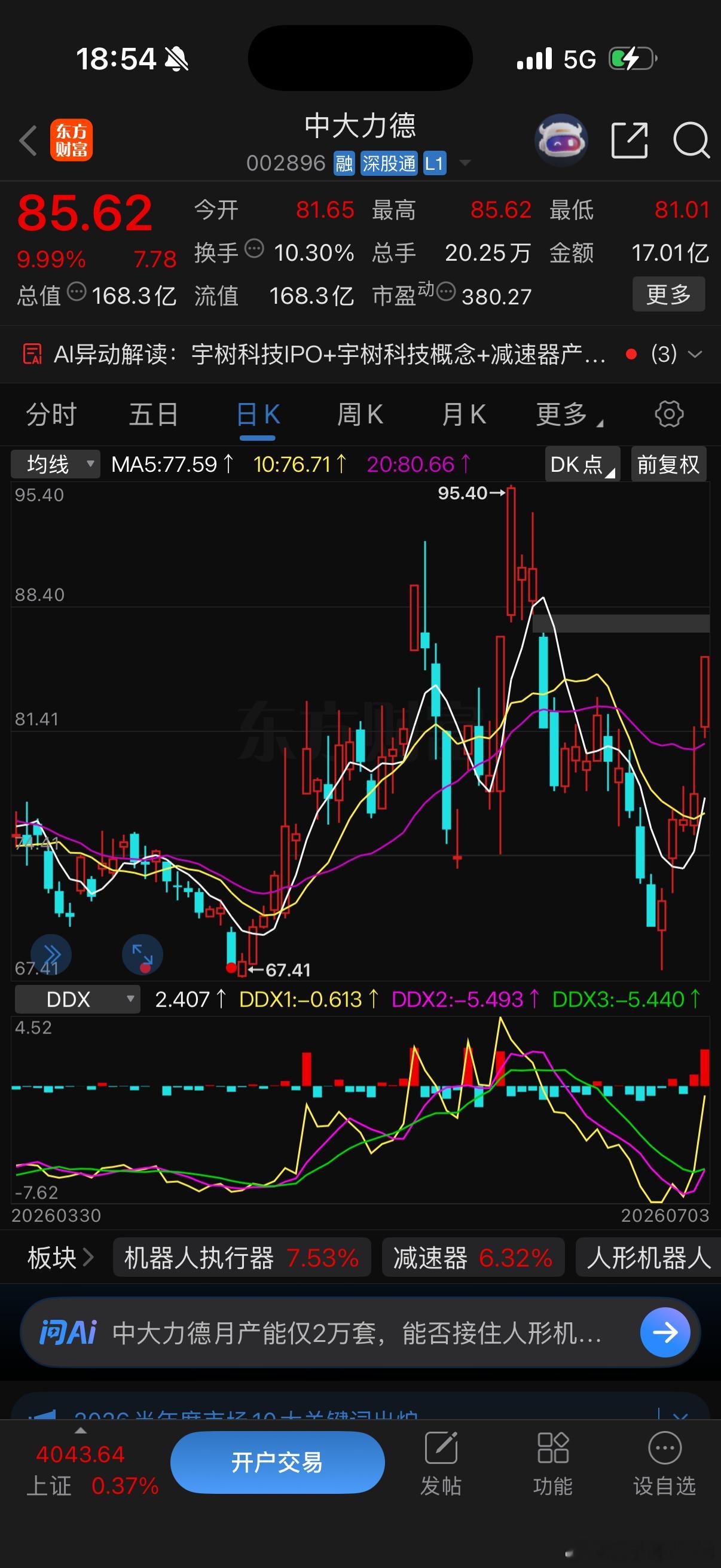Open the DK点 dropdown

[582, 465]
